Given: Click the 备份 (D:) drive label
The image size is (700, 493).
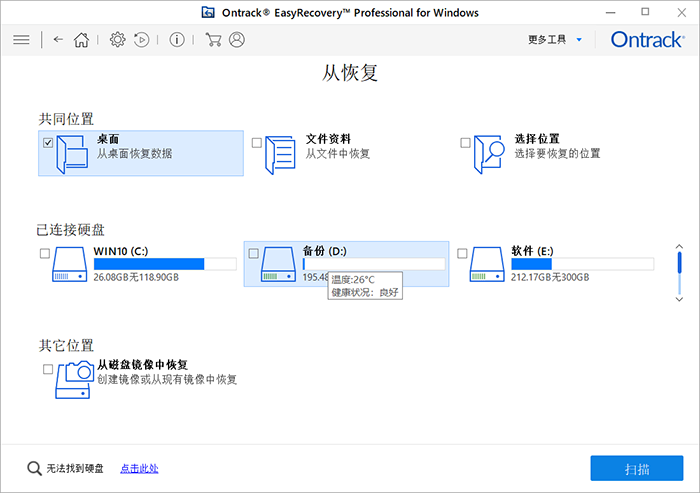Looking at the screenshot, I should click(x=325, y=251).
